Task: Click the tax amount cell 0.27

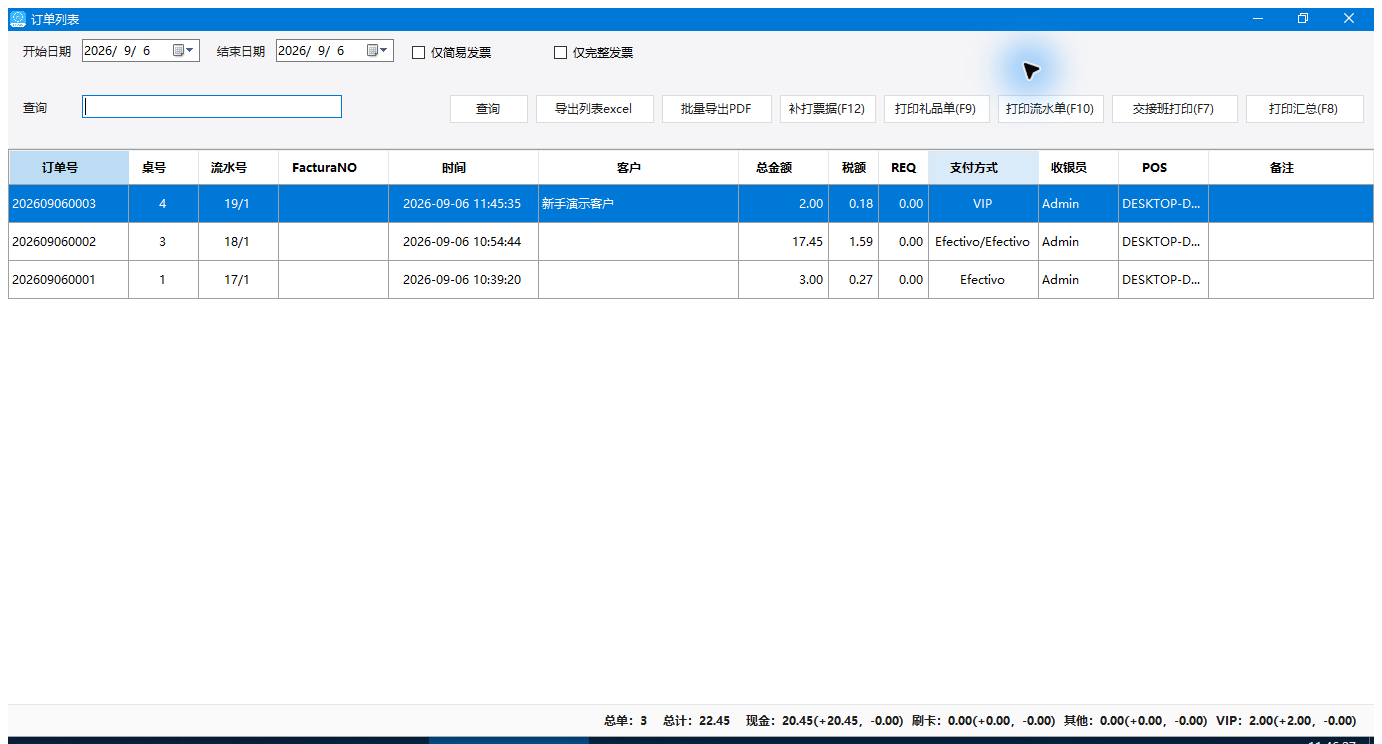Action: click(x=854, y=280)
